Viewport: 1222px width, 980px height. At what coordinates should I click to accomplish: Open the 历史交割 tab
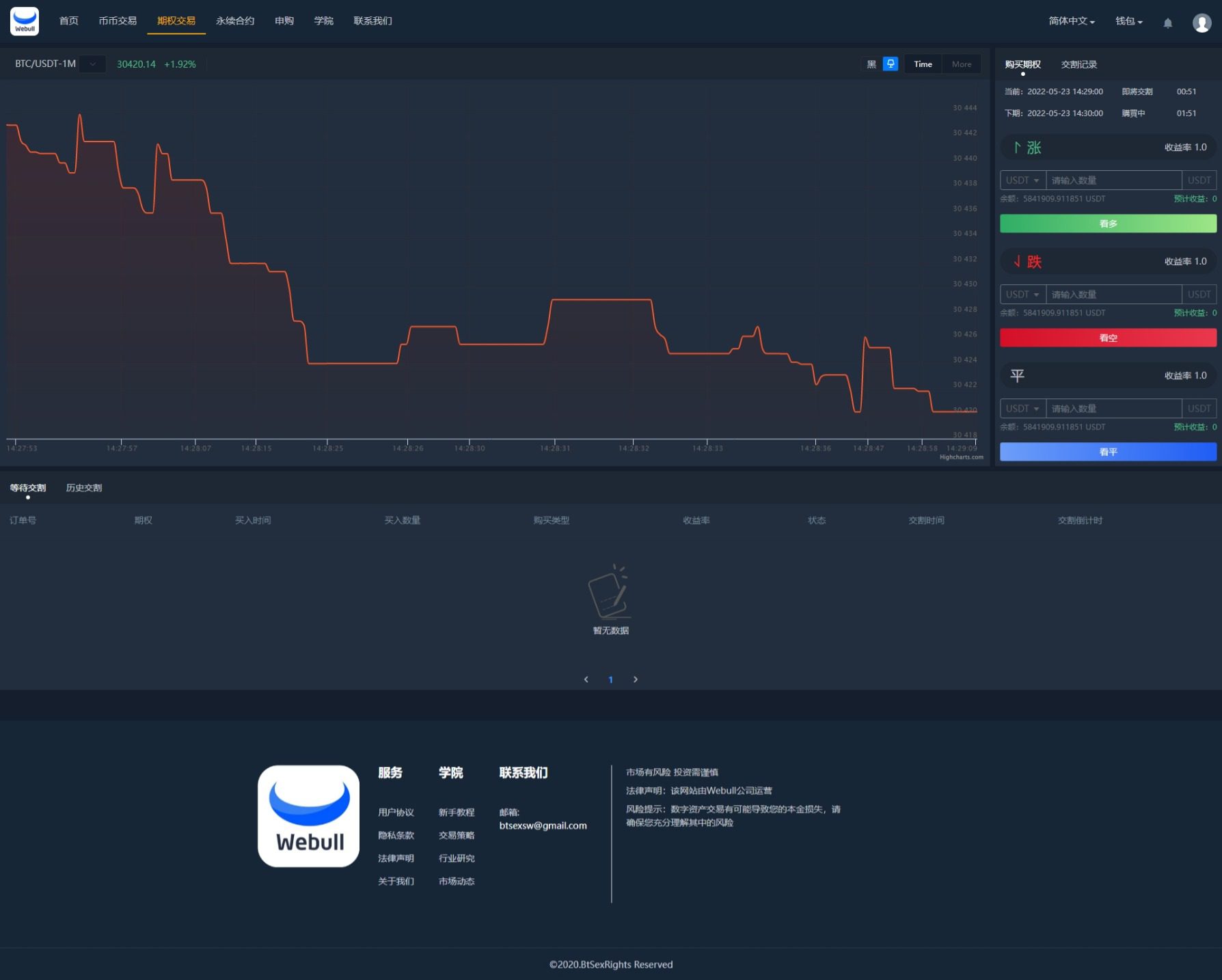click(x=84, y=488)
